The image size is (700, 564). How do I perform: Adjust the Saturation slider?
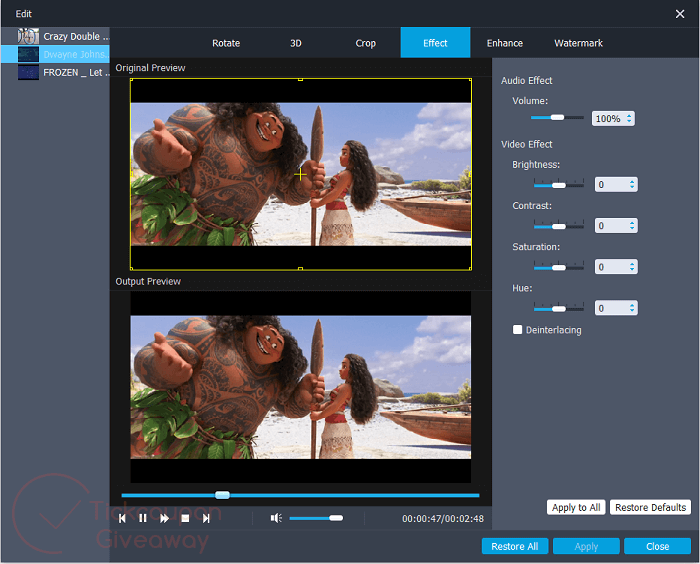coord(558,267)
